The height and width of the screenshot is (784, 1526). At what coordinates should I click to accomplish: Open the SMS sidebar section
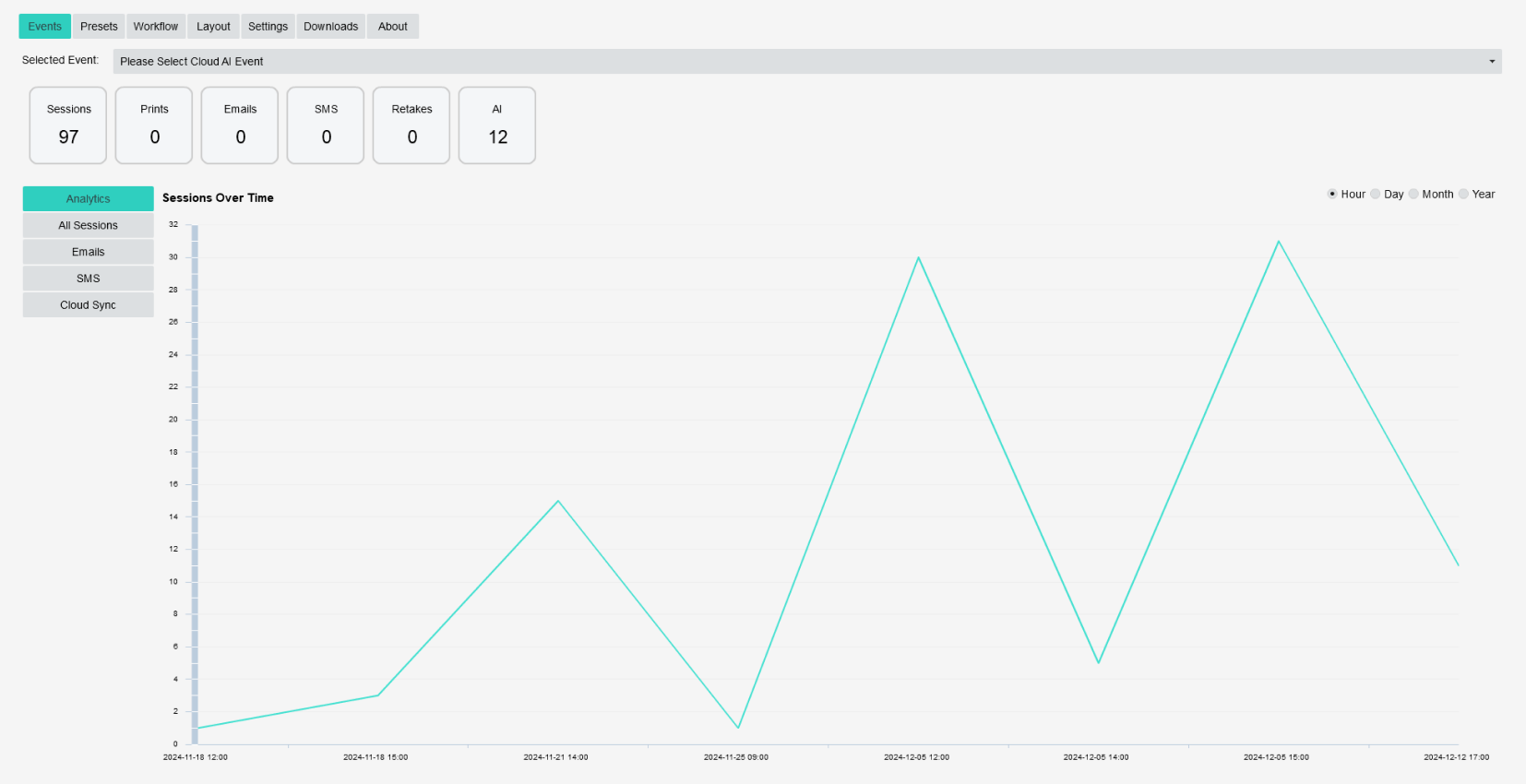[x=88, y=279]
